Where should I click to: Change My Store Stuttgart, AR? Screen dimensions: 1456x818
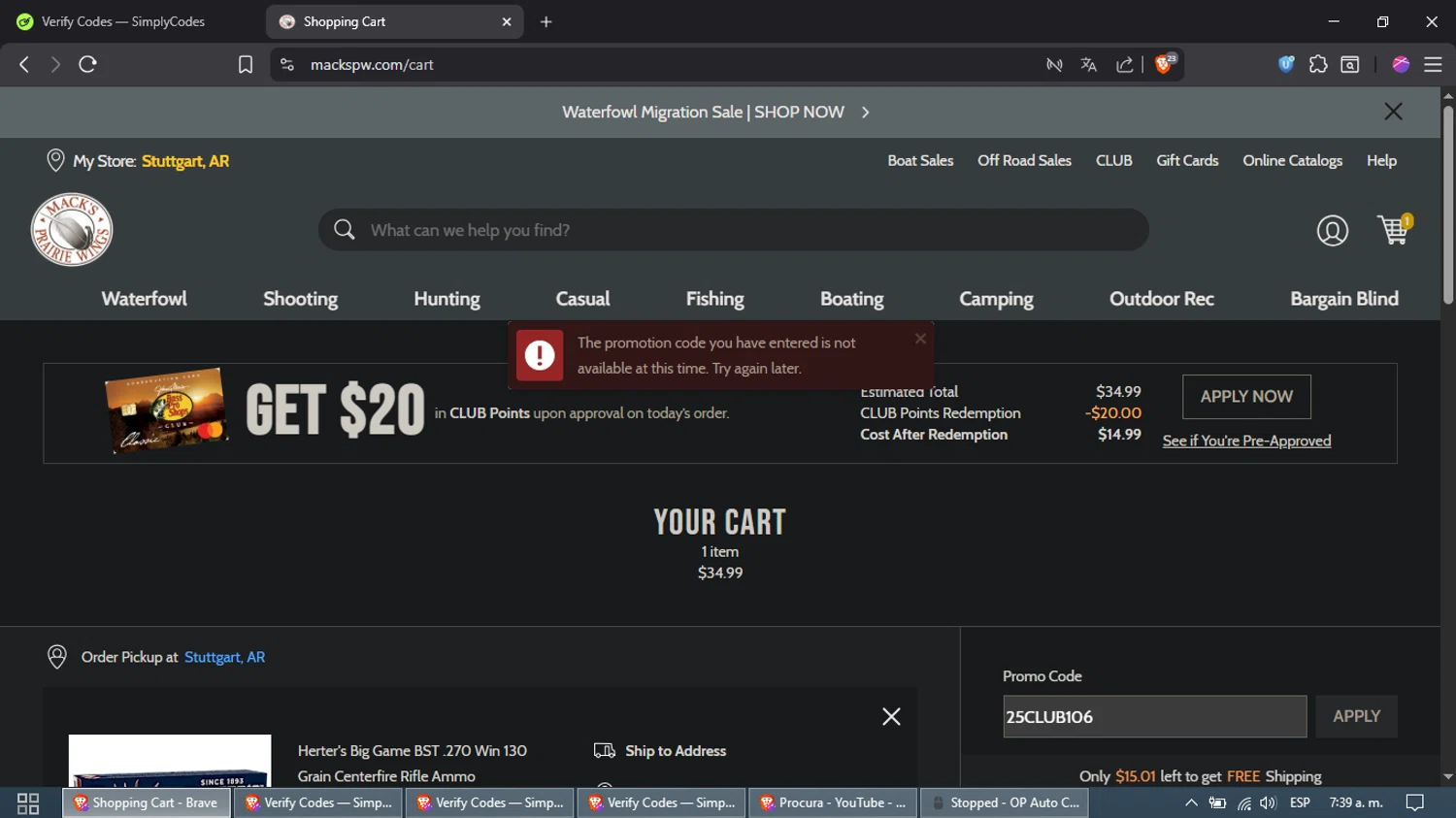click(185, 161)
